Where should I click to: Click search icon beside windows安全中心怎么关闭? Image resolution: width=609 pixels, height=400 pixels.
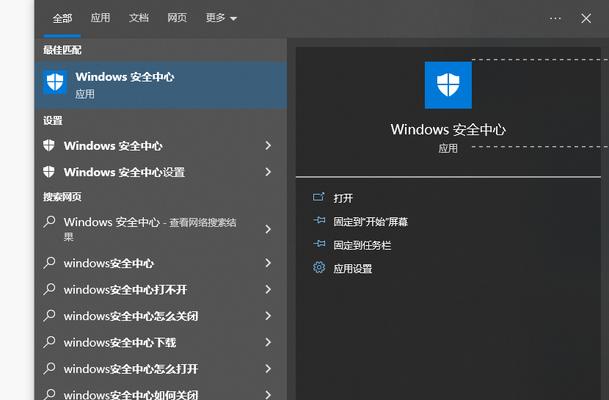point(49,316)
